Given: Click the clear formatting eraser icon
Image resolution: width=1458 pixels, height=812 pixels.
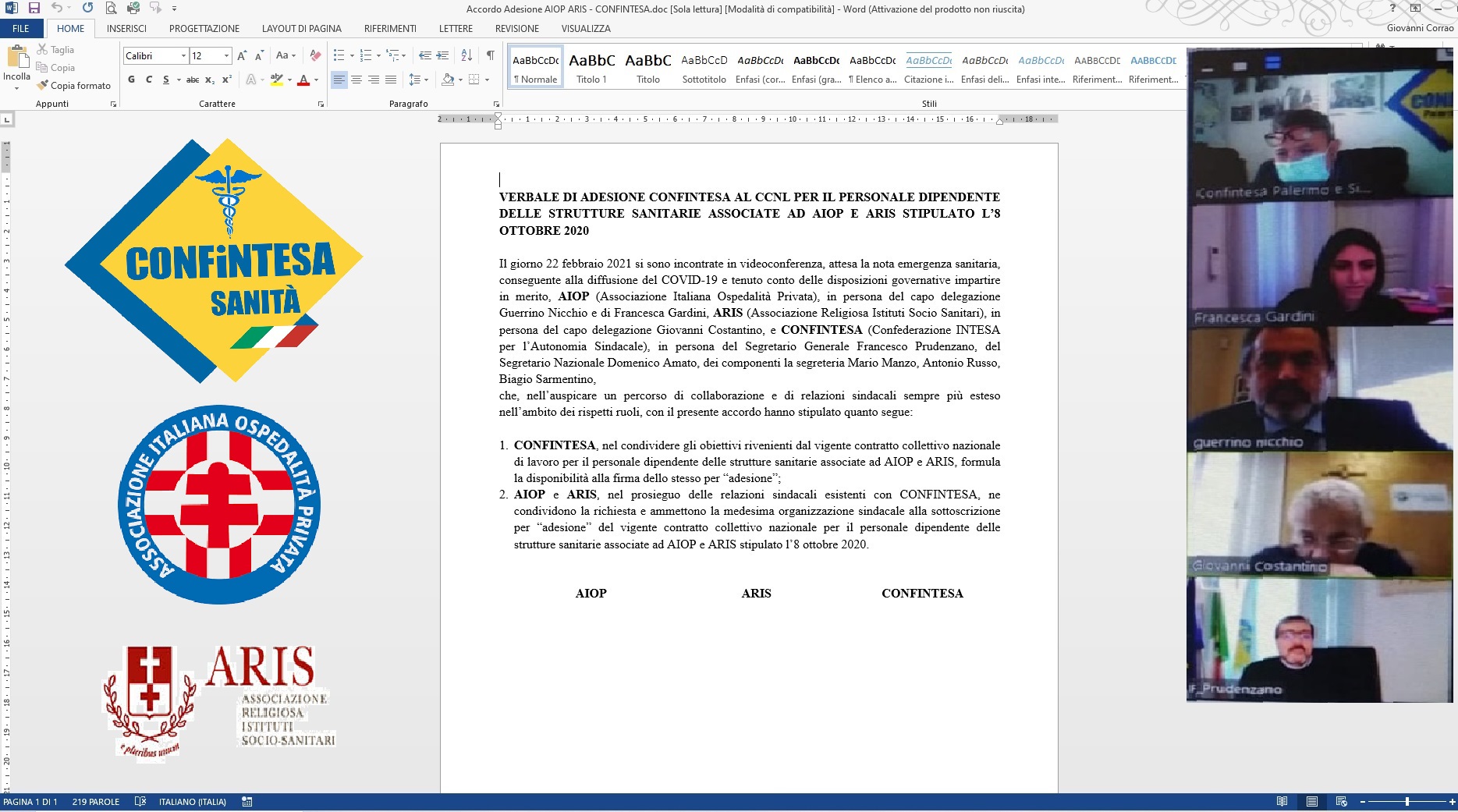Looking at the screenshot, I should 315,55.
